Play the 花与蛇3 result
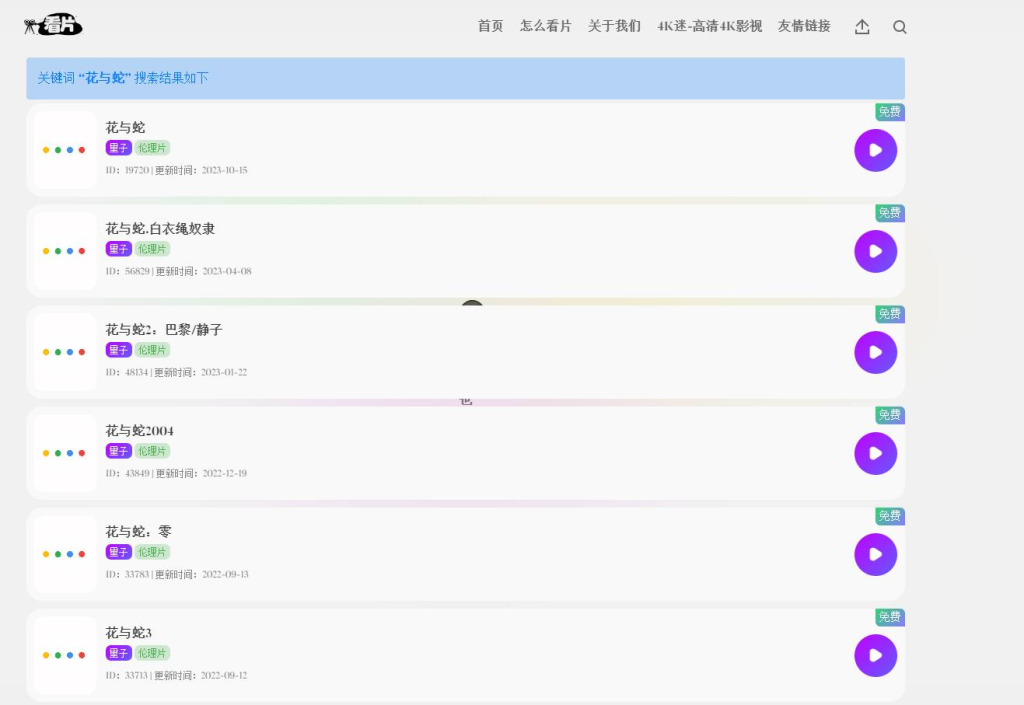Screen dimensions: 1024x705 [x=875, y=655]
